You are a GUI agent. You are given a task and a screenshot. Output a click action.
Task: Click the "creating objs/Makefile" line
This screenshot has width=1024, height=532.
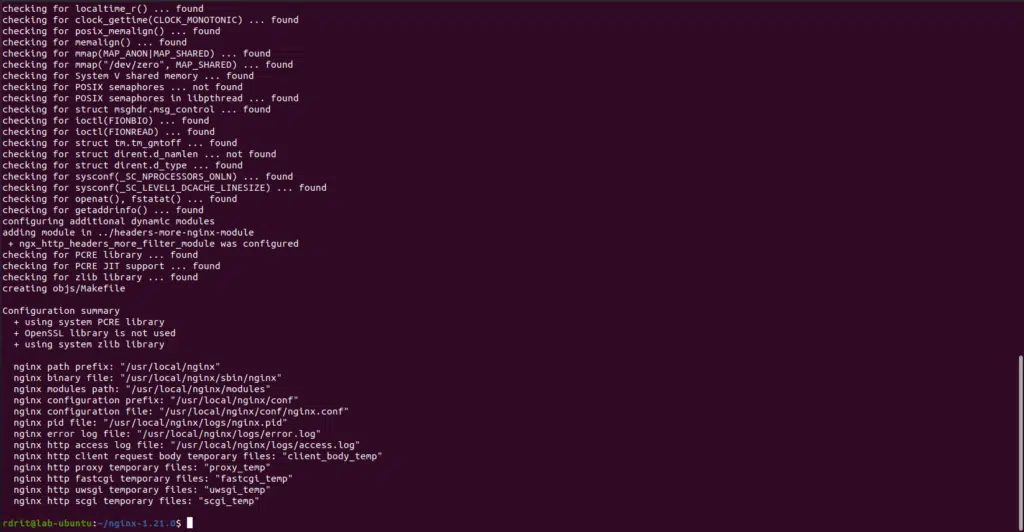(x=63, y=289)
